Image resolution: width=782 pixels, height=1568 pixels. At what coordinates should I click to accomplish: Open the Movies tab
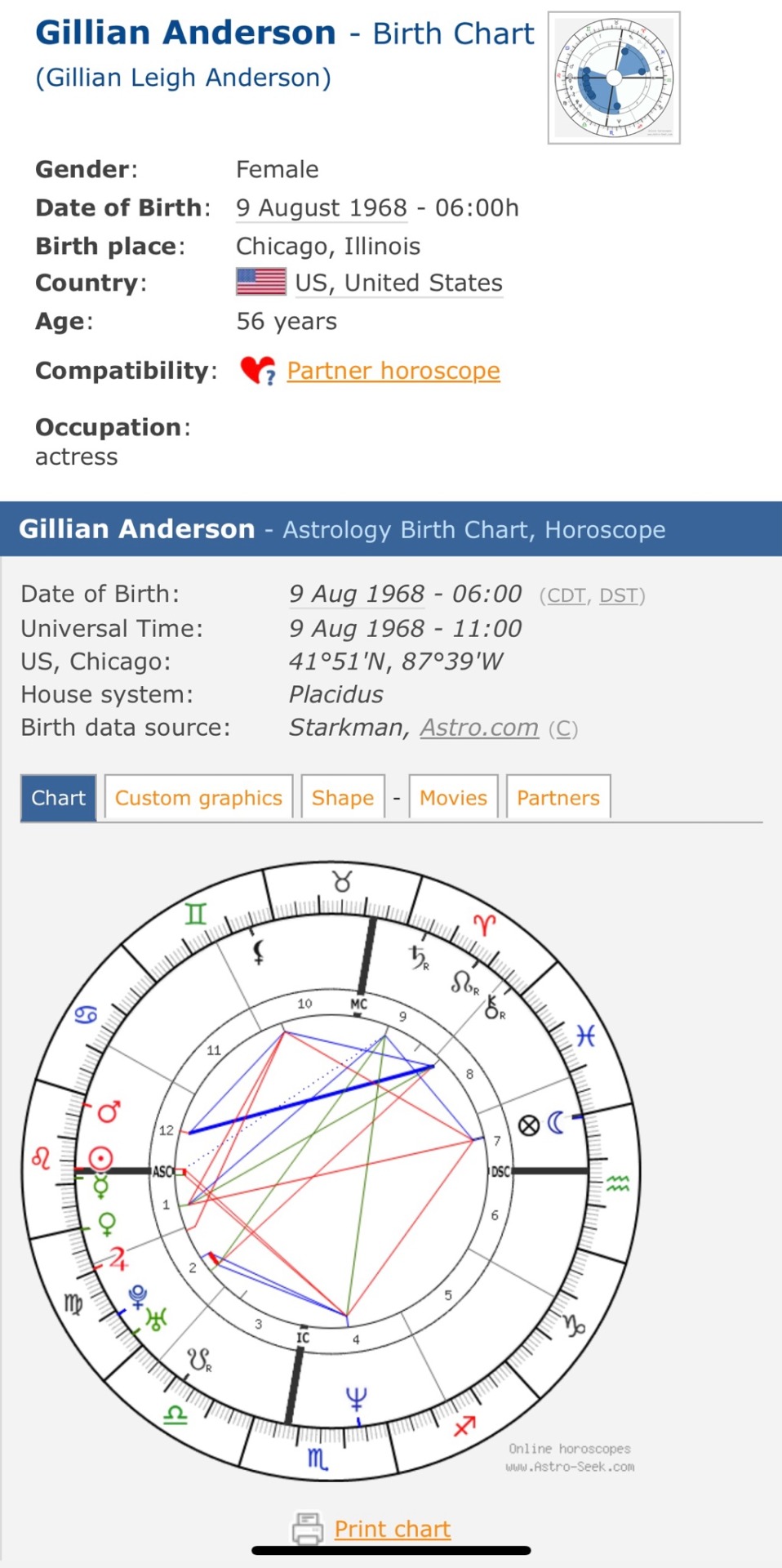[x=453, y=797]
